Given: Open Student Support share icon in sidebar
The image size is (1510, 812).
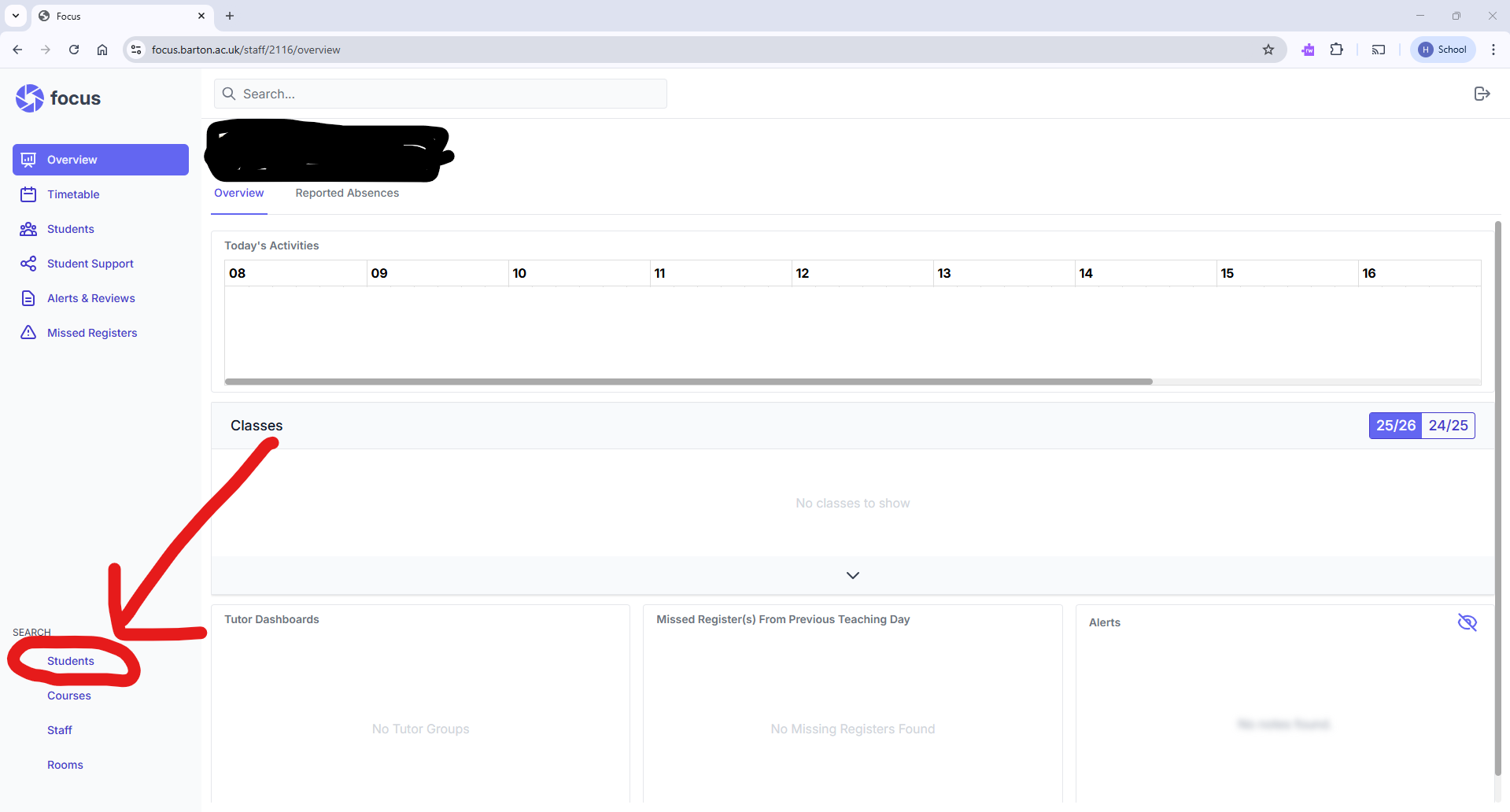Looking at the screenshot, I should (28, 264).
